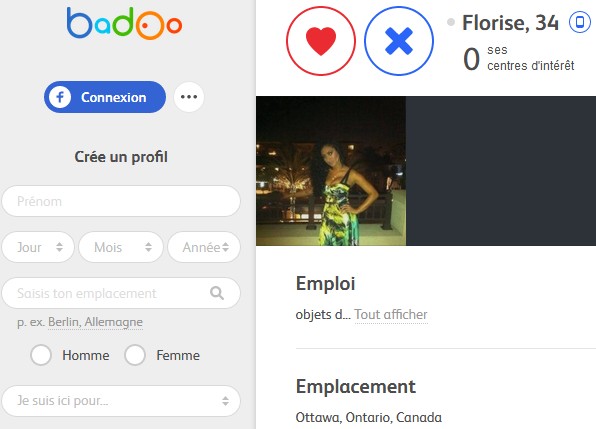Image resolution: width=596 pixels, height=429 pixels.
Task: Click the Connexion Facebook login button
Action: (x=105, y=97)
